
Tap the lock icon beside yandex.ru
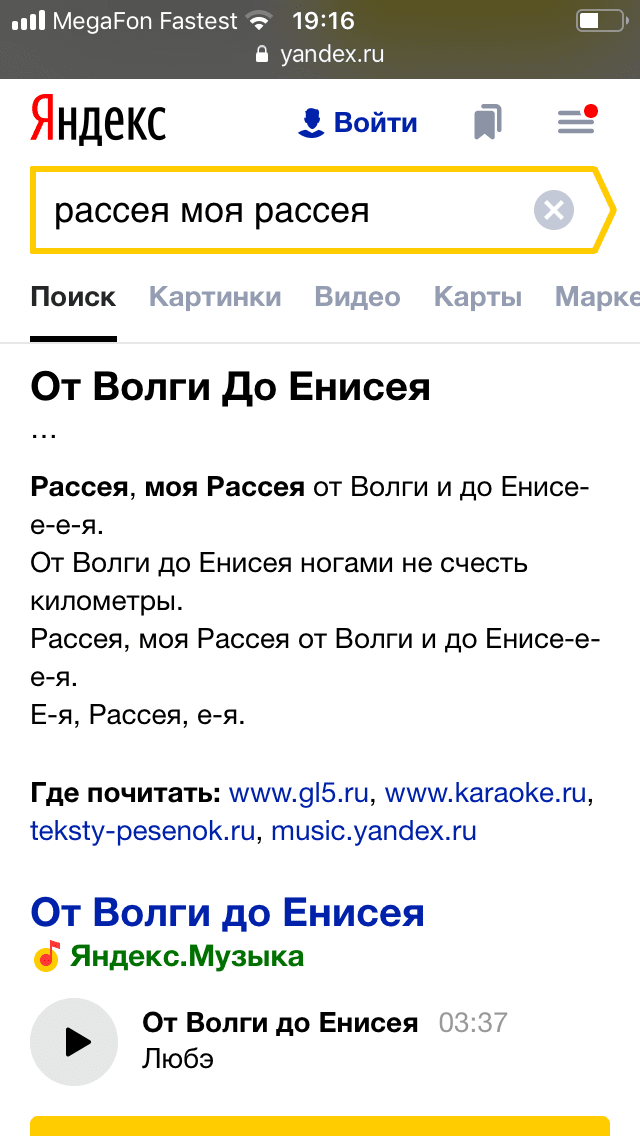(263, 54)
